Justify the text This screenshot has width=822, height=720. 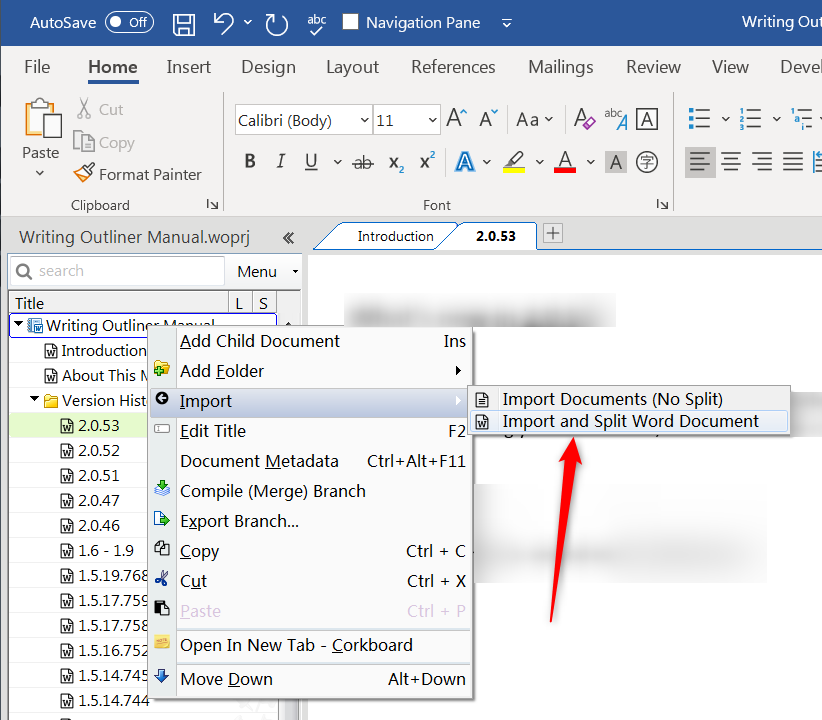click(793, 162)
